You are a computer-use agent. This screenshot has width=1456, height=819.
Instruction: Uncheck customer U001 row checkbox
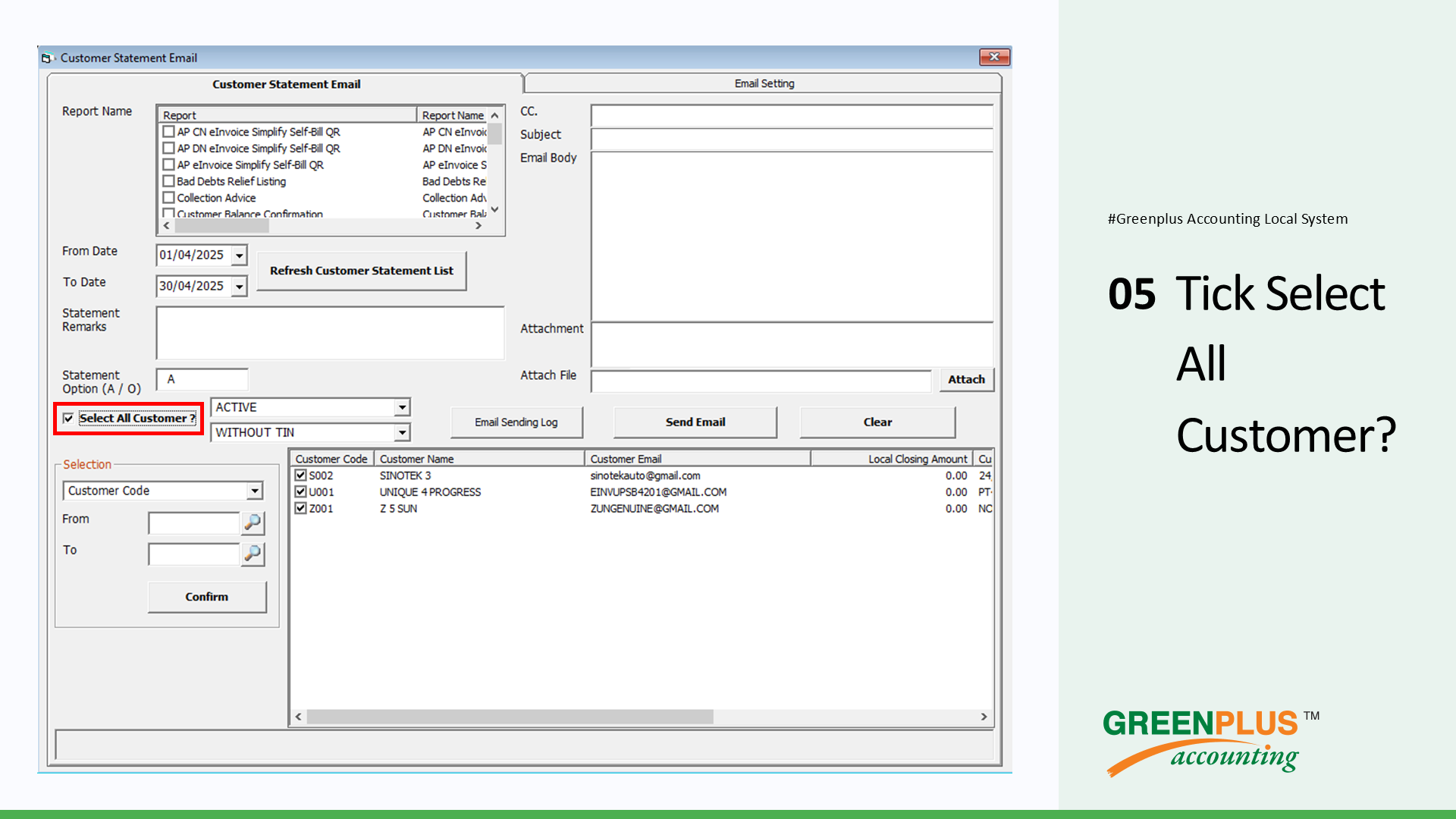[300, 492]
